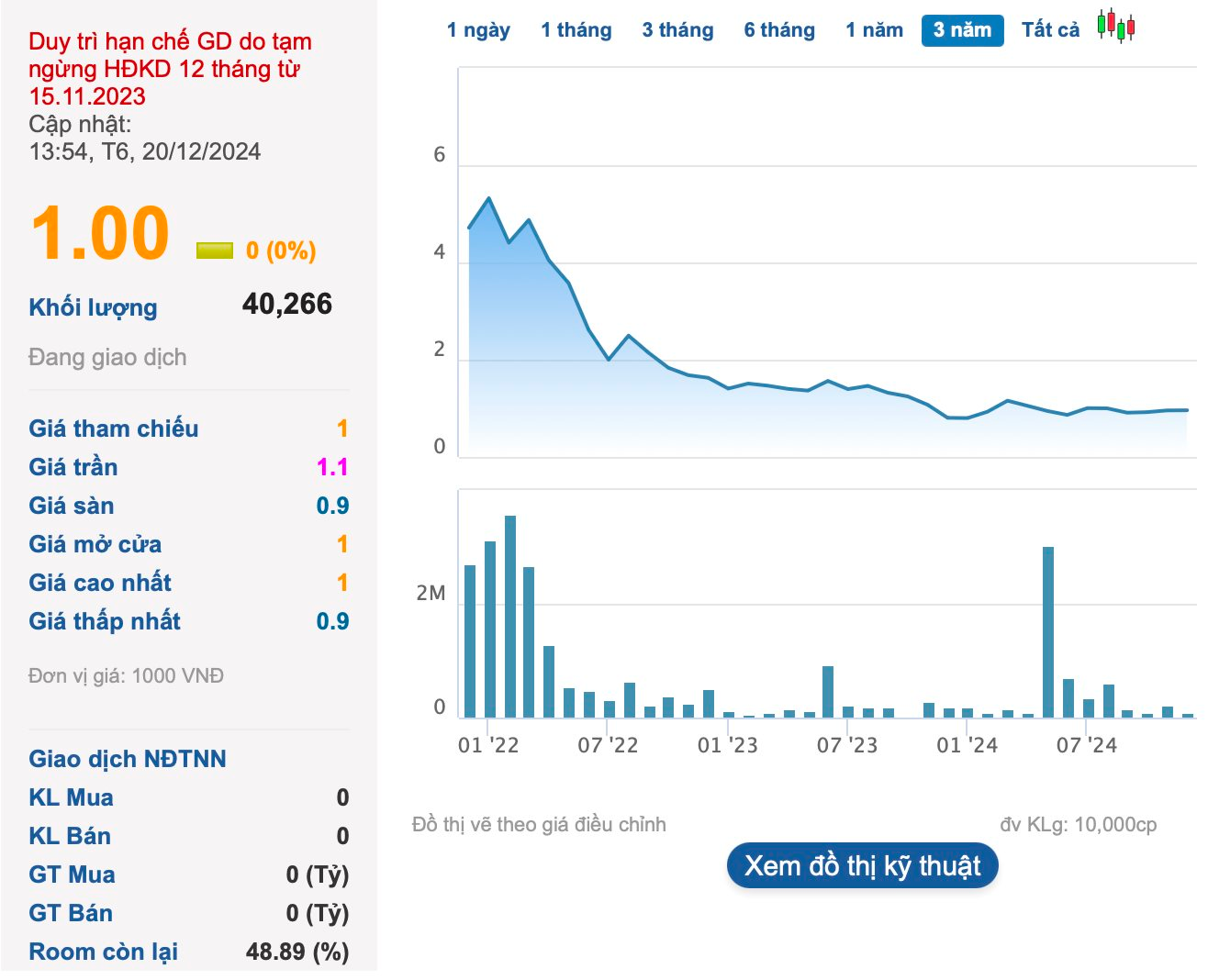The image size is (1208, 980).
Task: Click the tallest volume bar in early 2022
Action: coord(510,616)
